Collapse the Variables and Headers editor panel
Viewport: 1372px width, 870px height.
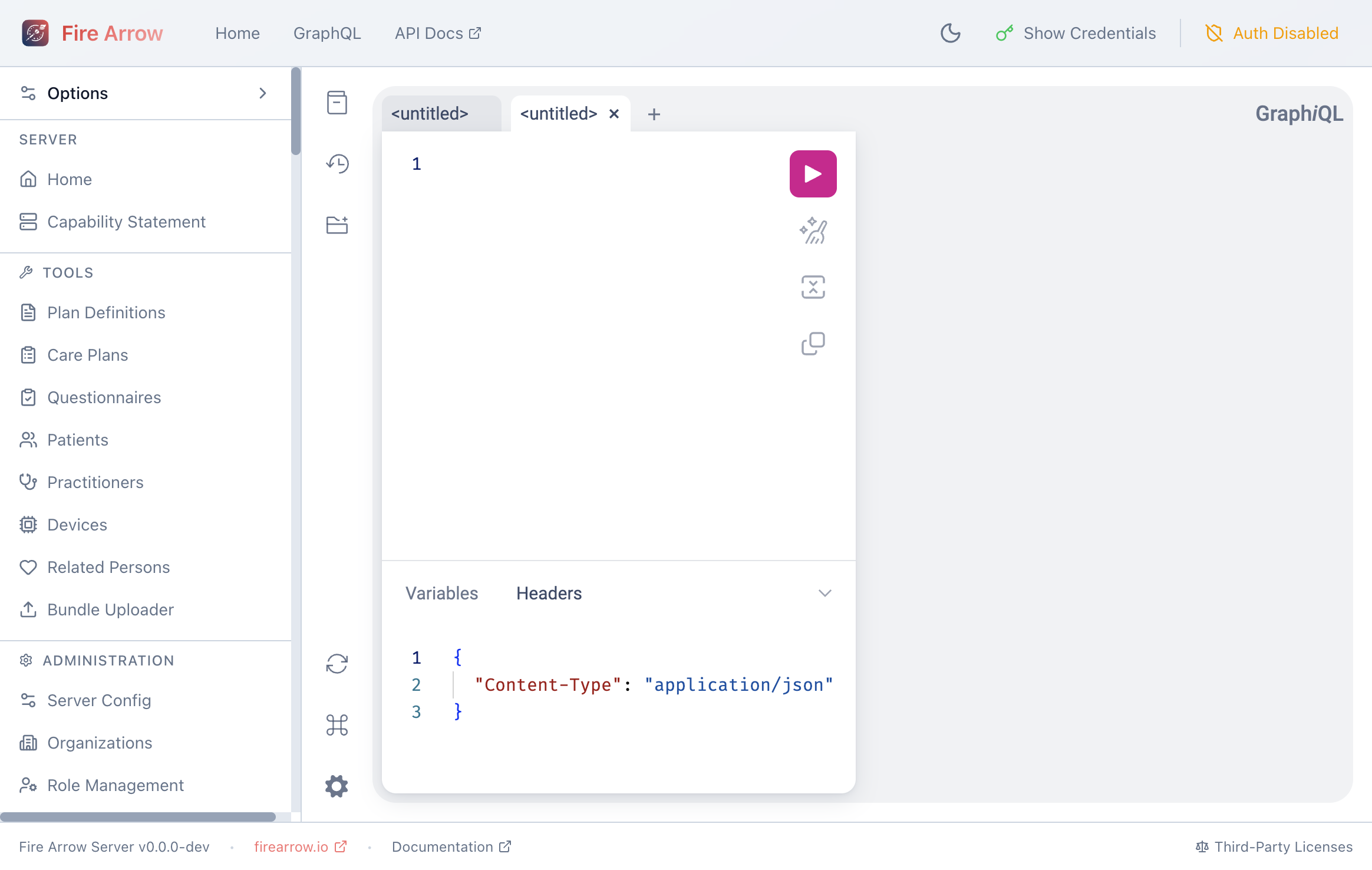click(824, 593)
